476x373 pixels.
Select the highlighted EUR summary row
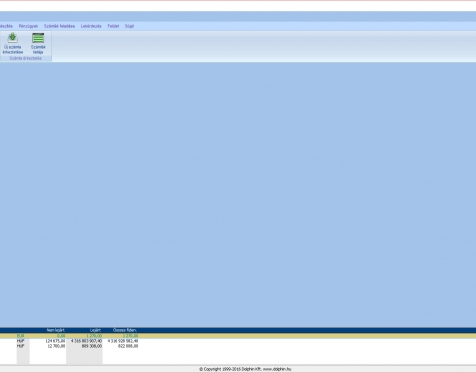pyautogui.click(x=238, y=336)
